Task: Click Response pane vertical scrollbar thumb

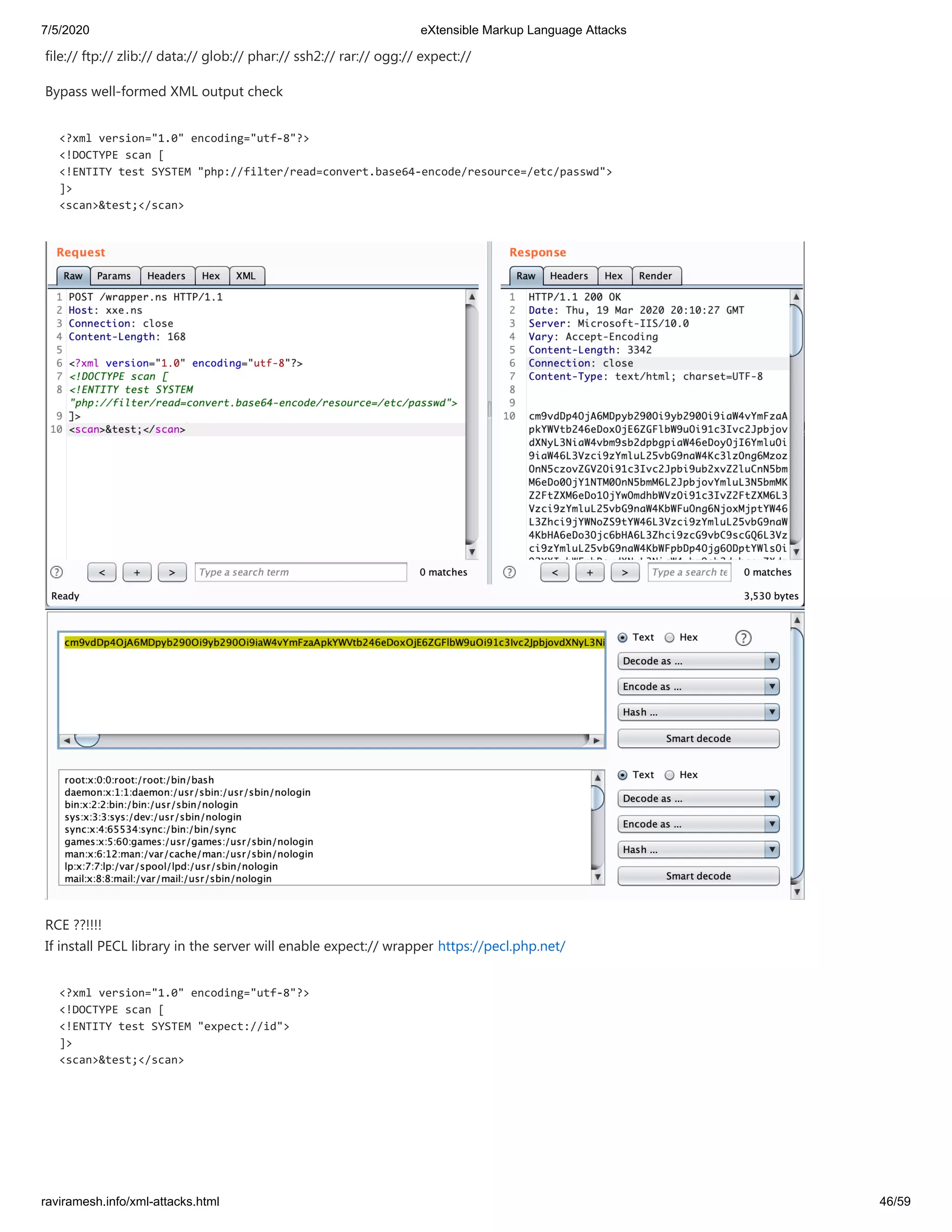Action: (x=796, y=330)
